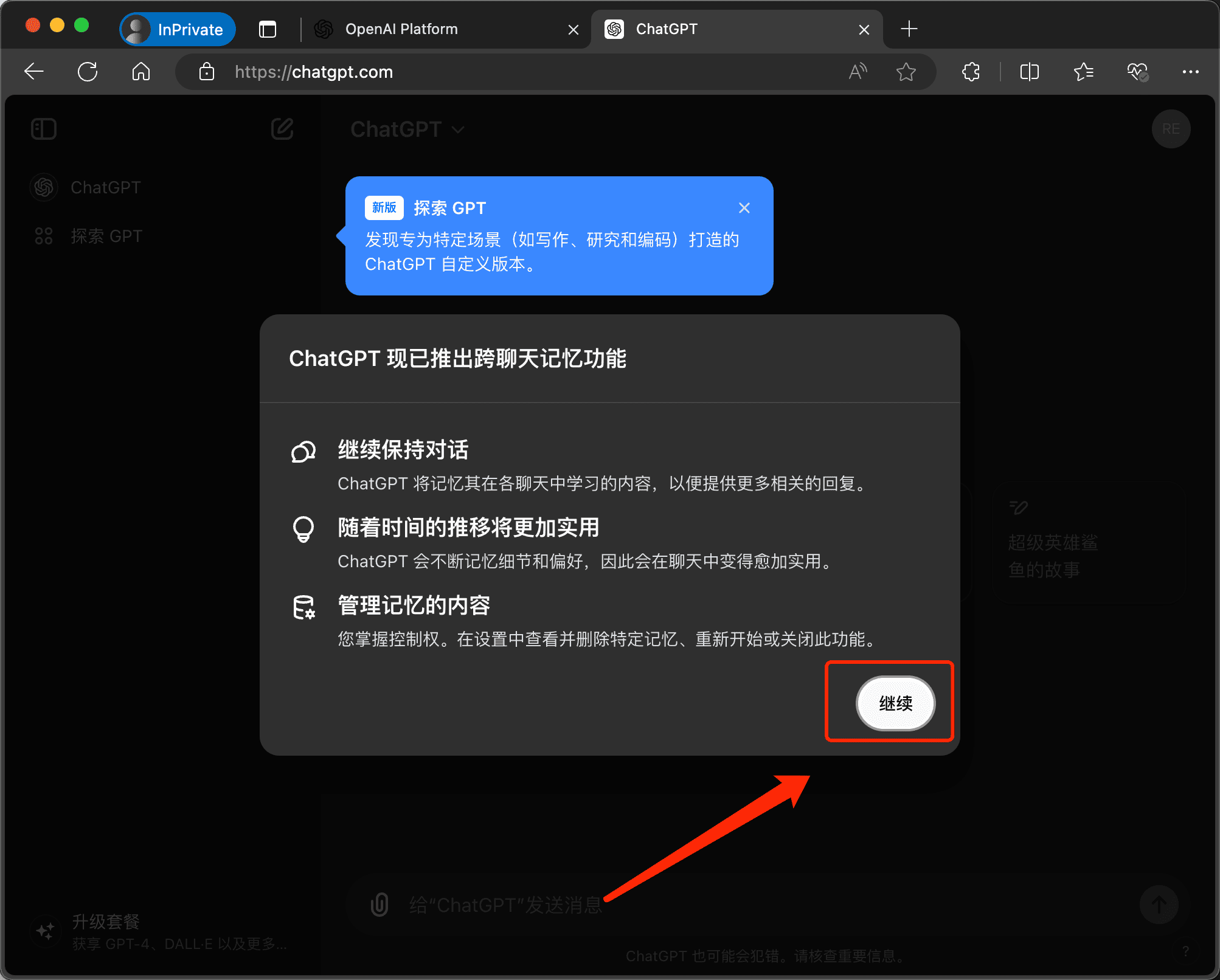
Task: Close the 探索 GPT tooltip
Action: 744,207
